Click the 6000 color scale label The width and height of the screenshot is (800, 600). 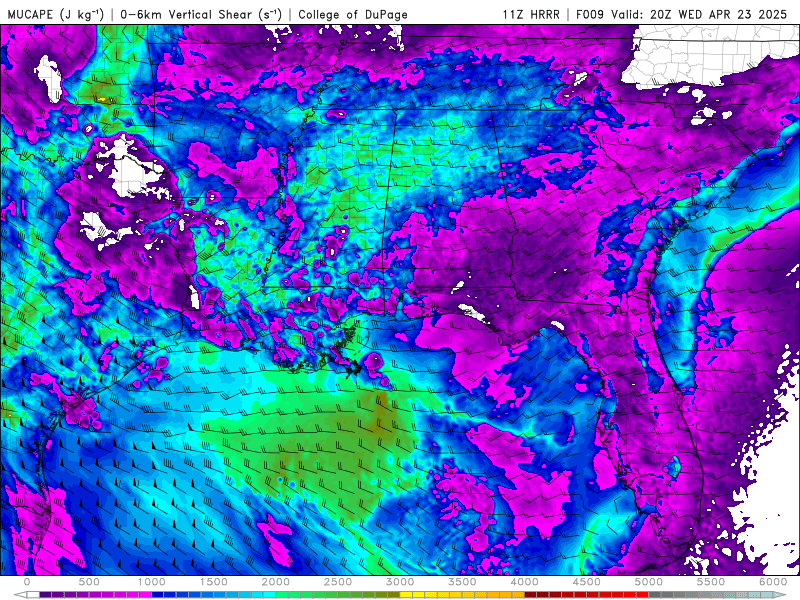pyautogui.click(x=773, y=582)
